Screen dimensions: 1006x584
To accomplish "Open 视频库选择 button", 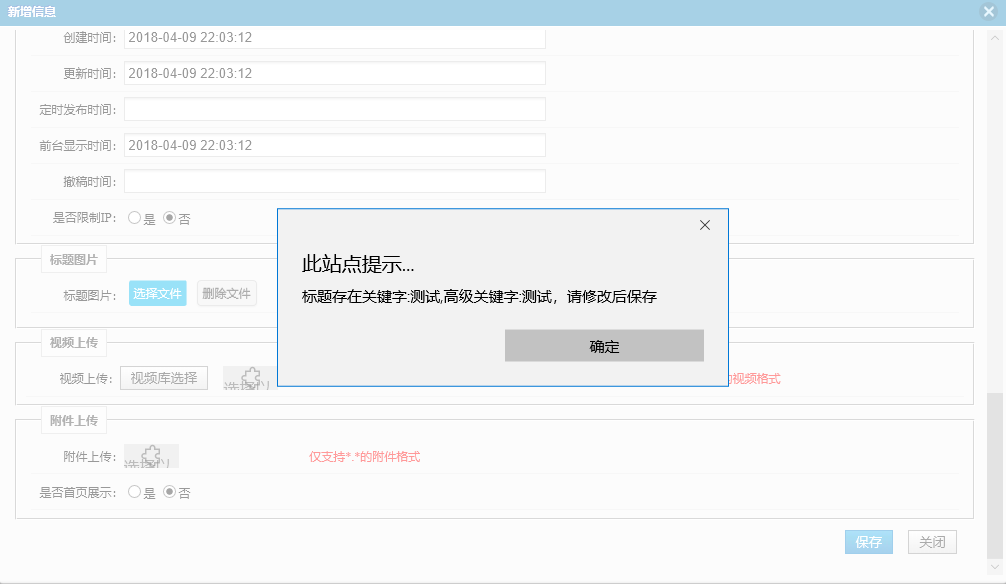I will (164, 378).
